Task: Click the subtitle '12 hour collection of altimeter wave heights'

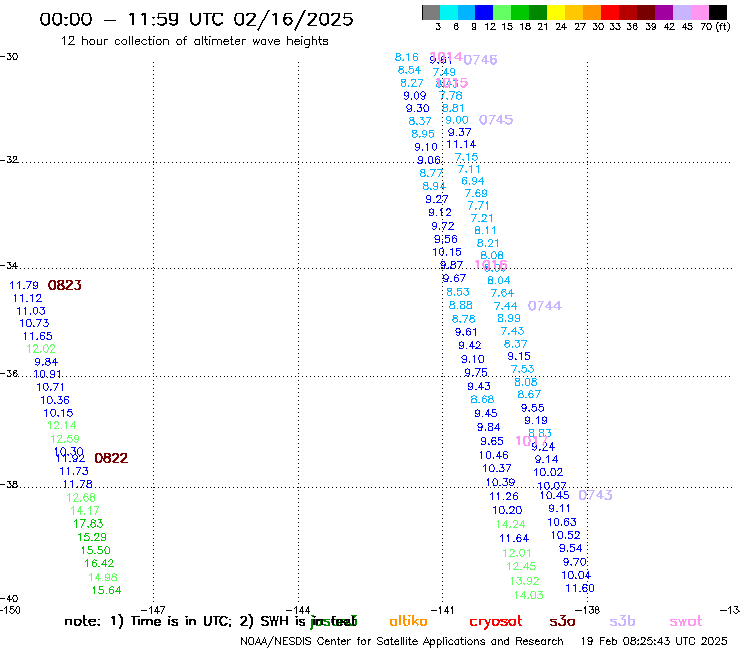Action: click(x=194, y=41)
